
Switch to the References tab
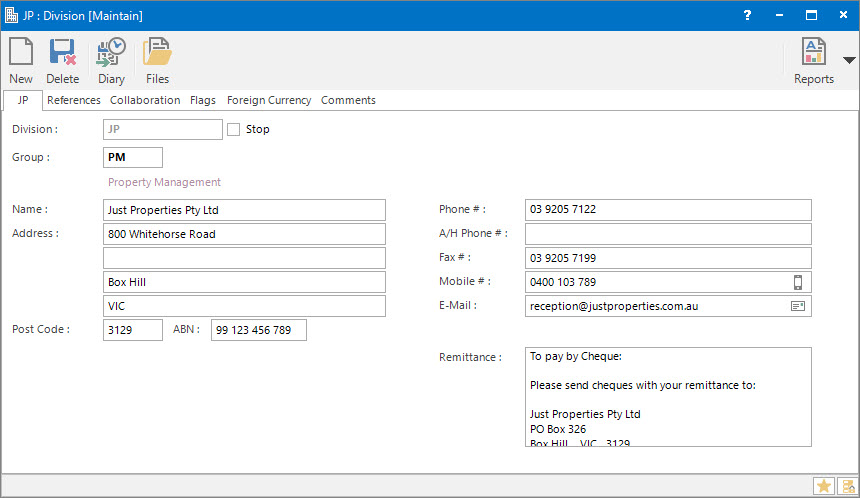[x=74, y=100]
